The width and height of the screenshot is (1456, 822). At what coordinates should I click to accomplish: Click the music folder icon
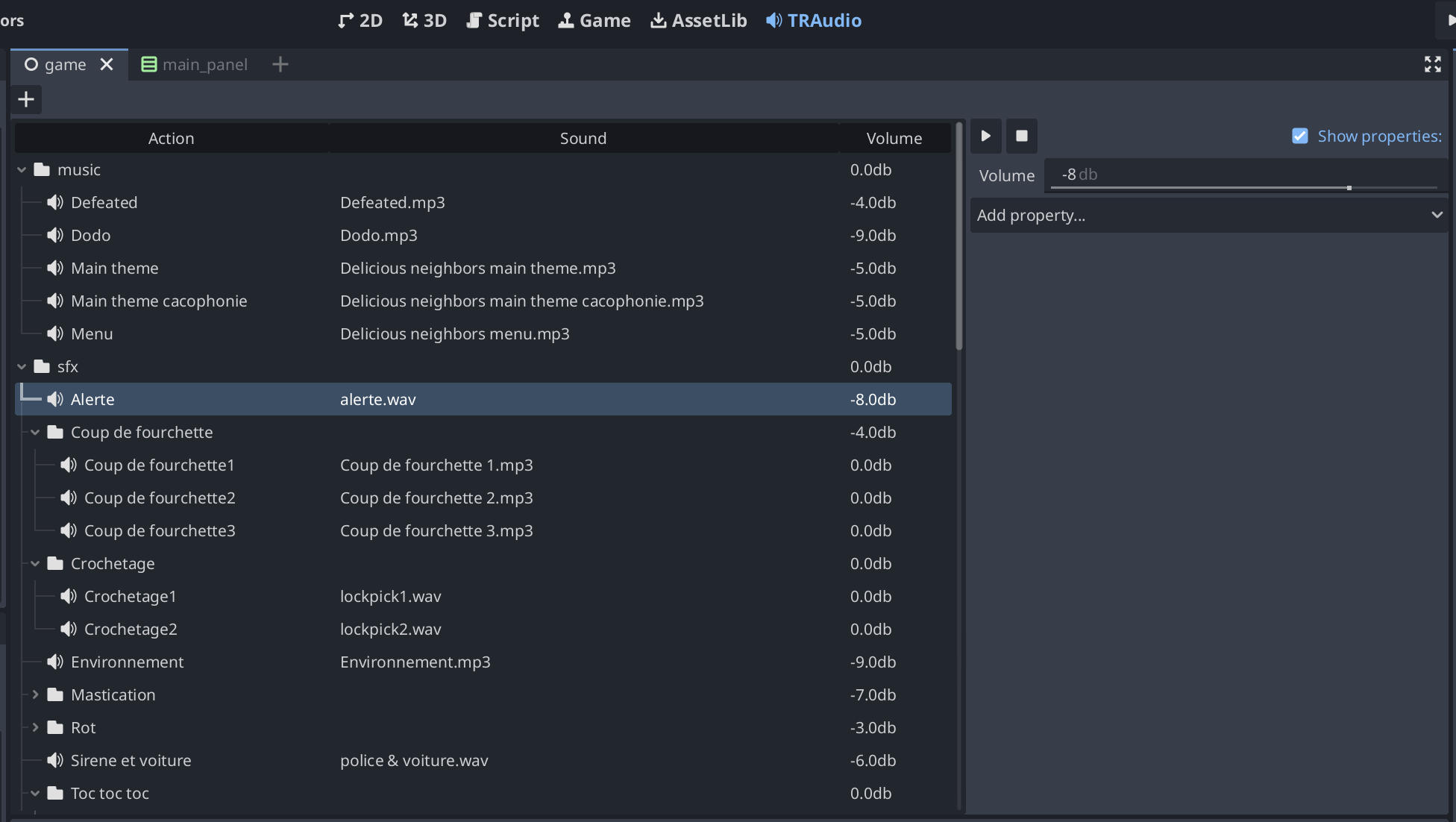tap(43, 169)
